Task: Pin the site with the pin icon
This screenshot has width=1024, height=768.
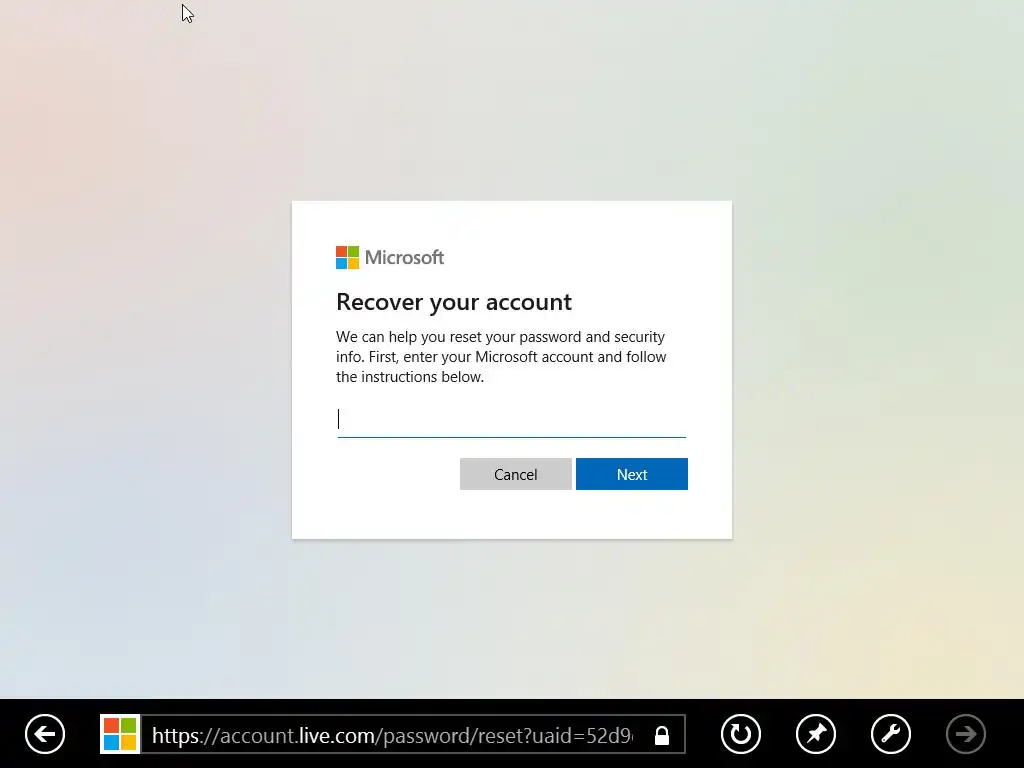Action: (x=816, y=734)
